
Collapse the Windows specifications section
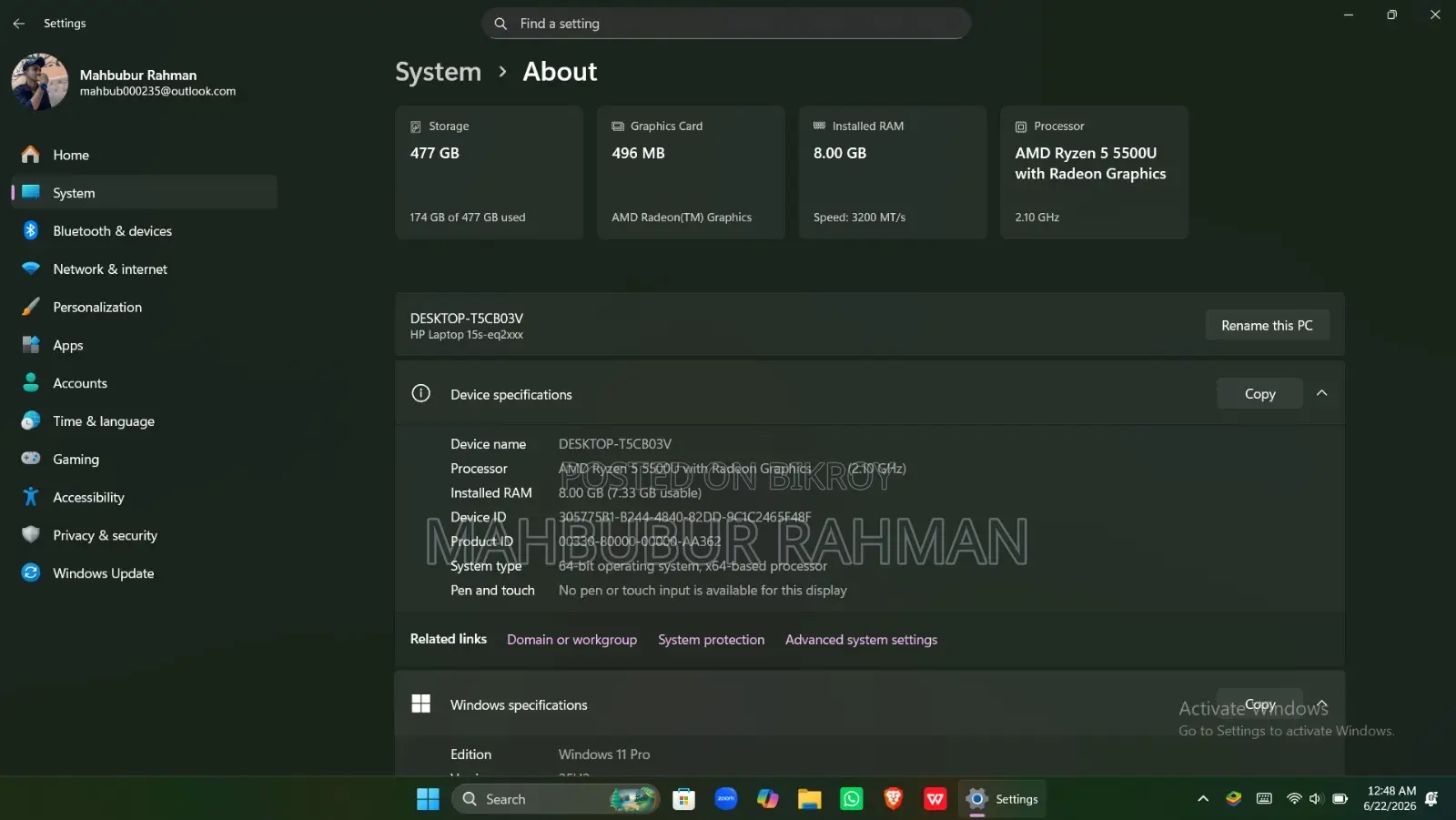click(1322, 704)
